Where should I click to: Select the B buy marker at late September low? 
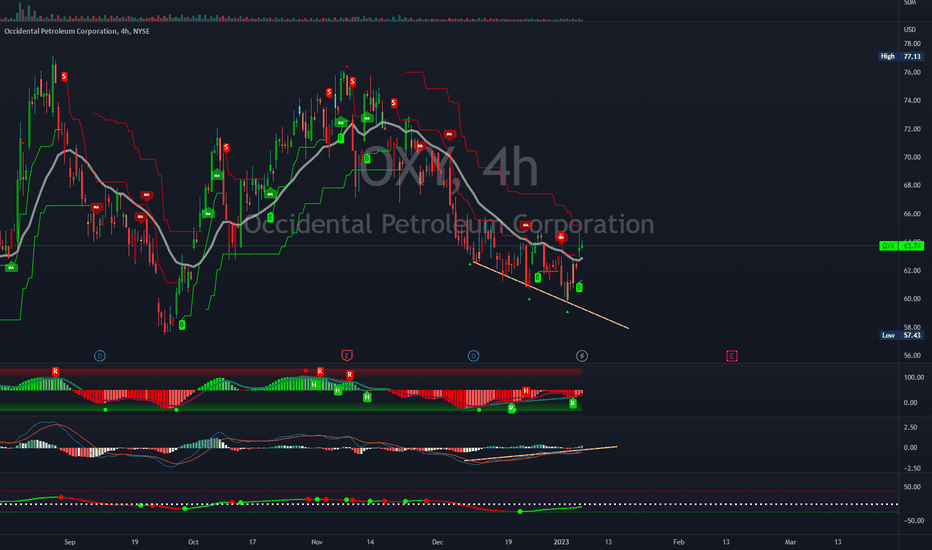[182, 325]
